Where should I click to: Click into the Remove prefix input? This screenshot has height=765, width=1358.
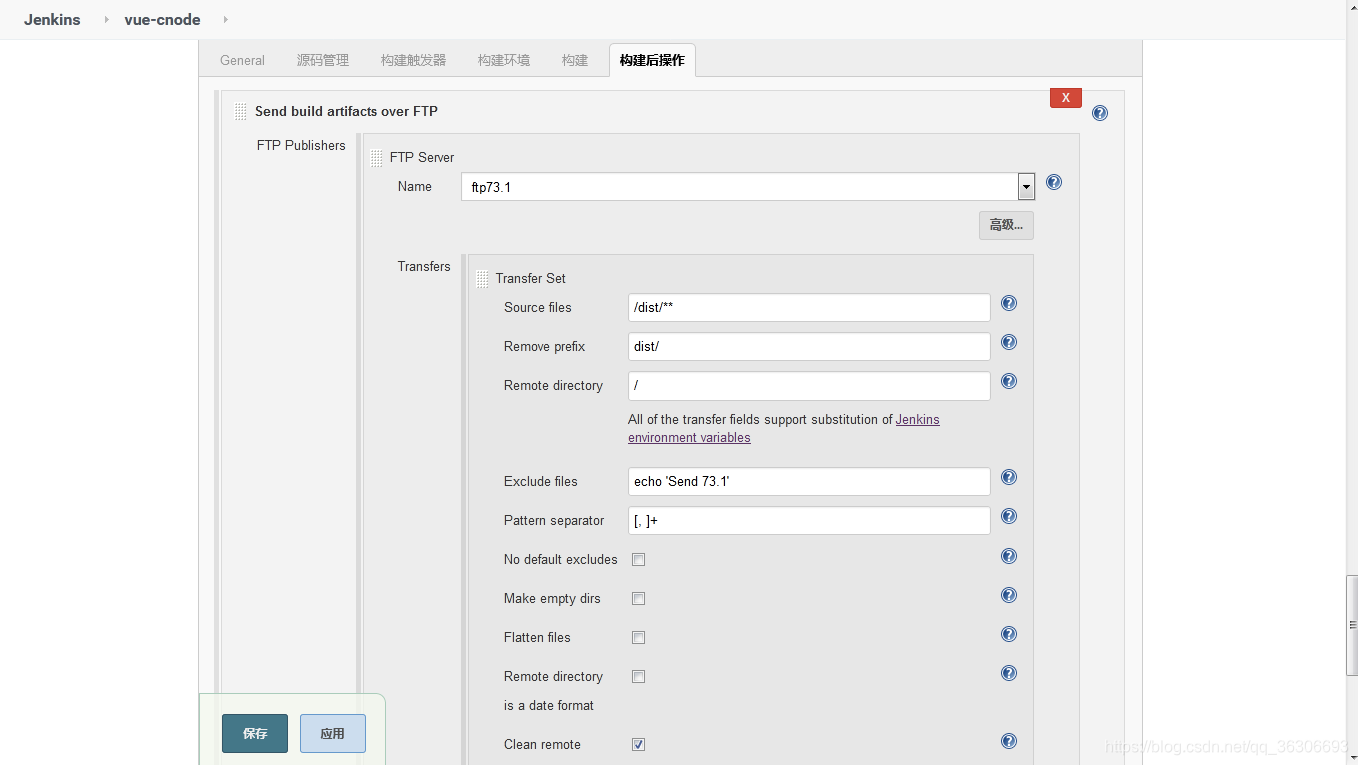[x=809, y=346]
